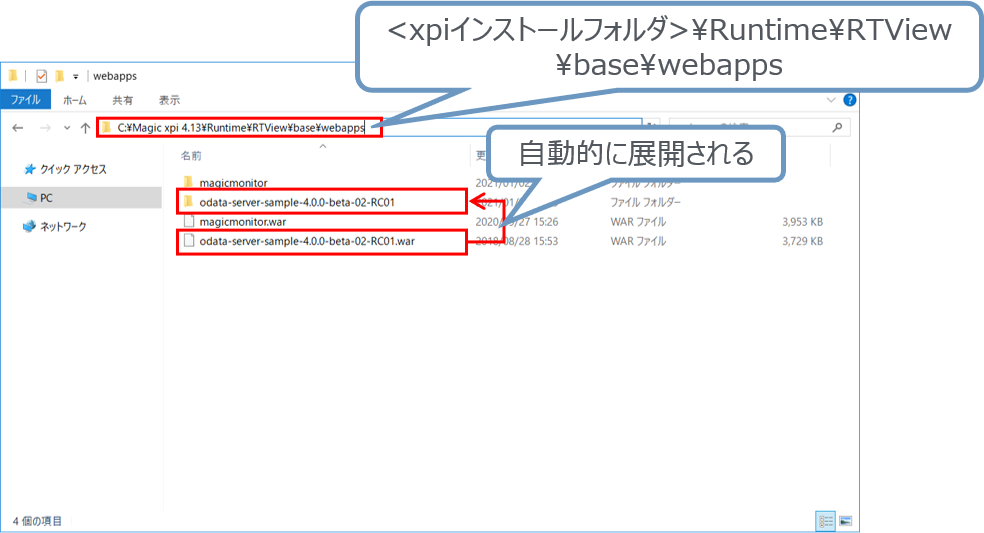Switch to large icons view in status bar
The height and width of the screenshot is (533, 984).
click(x=845, y=521)
